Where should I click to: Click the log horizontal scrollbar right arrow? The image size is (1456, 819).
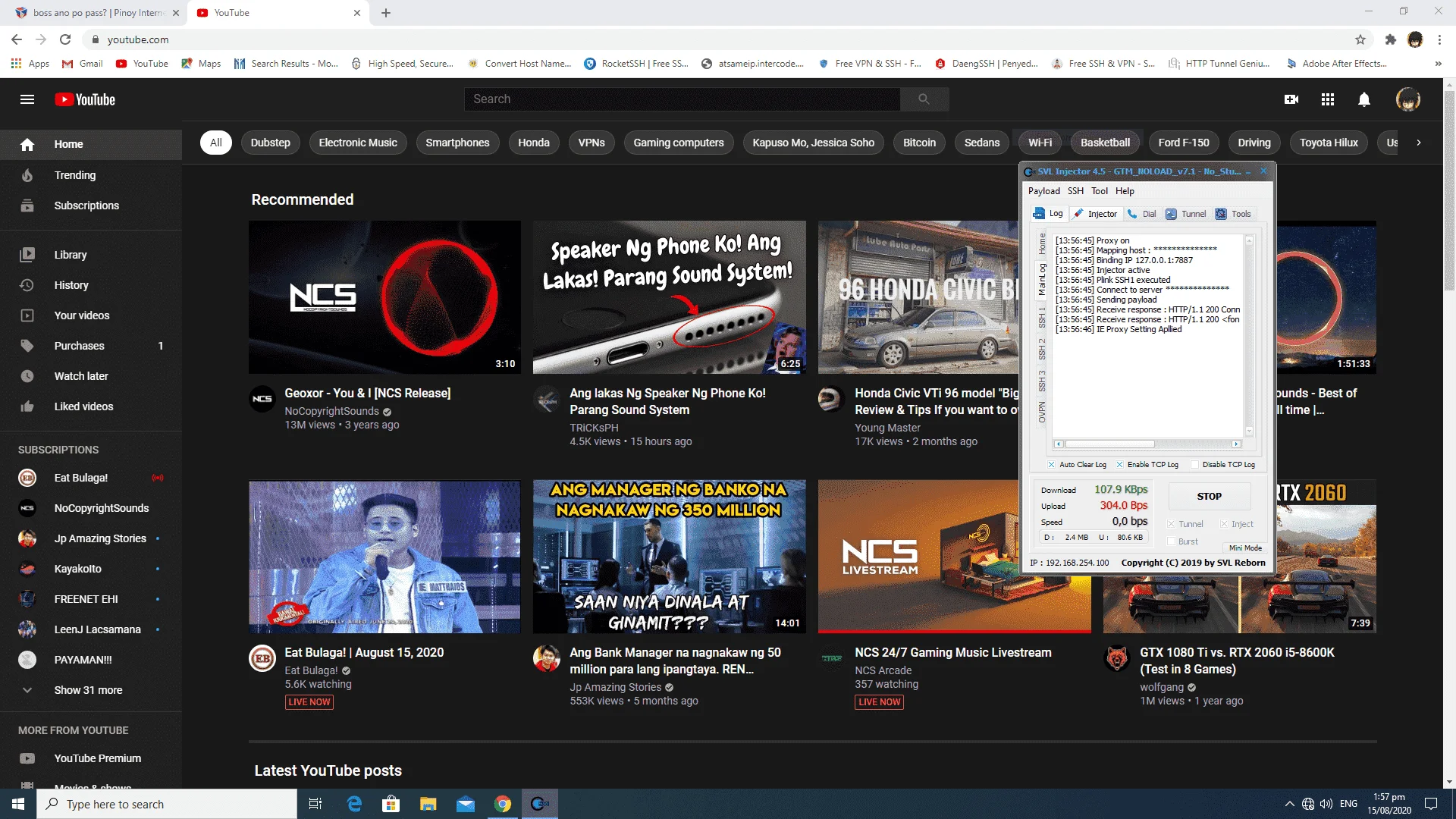click(1236, 444)
